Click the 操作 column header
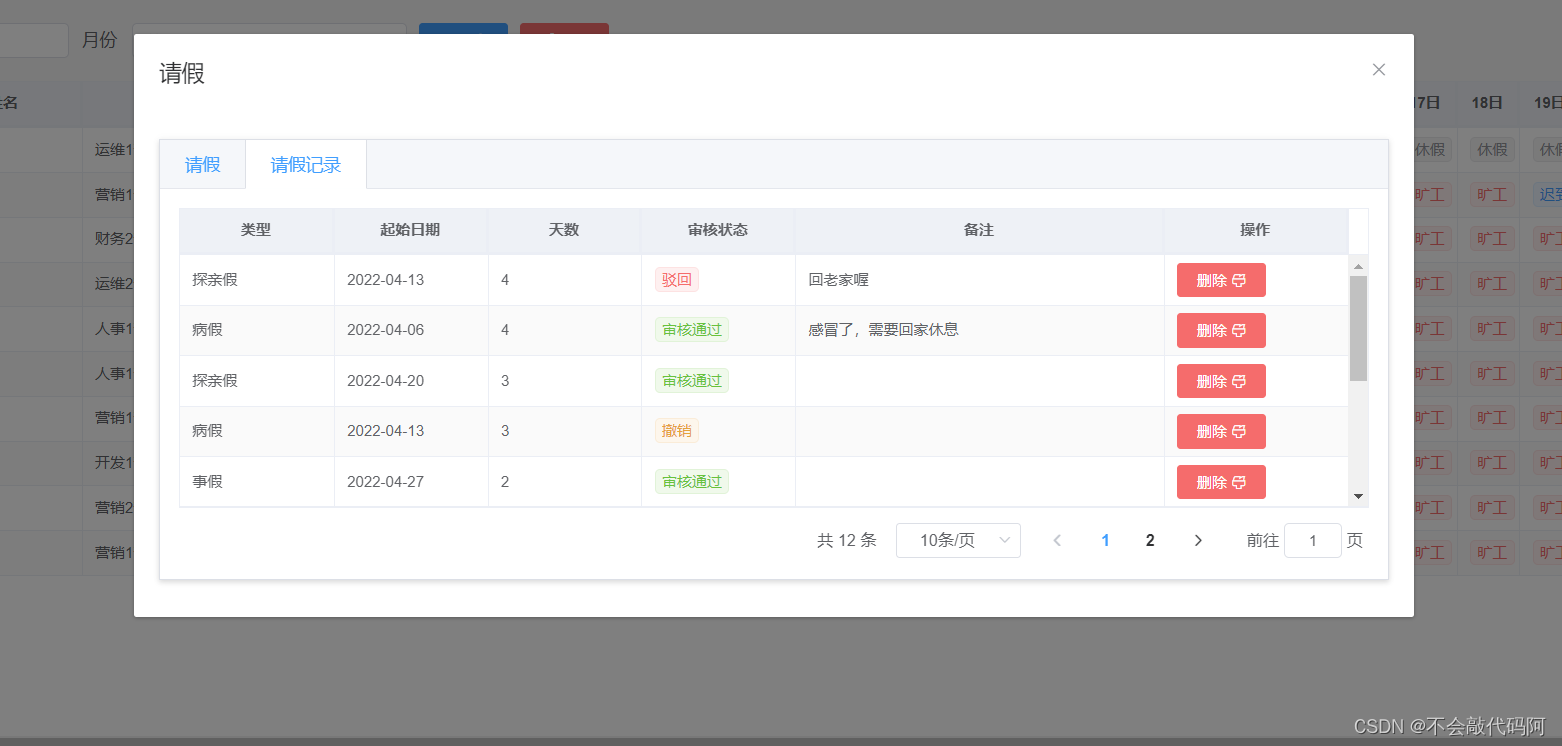This screenshot has width=1562, height=746. click(1255, 230)
